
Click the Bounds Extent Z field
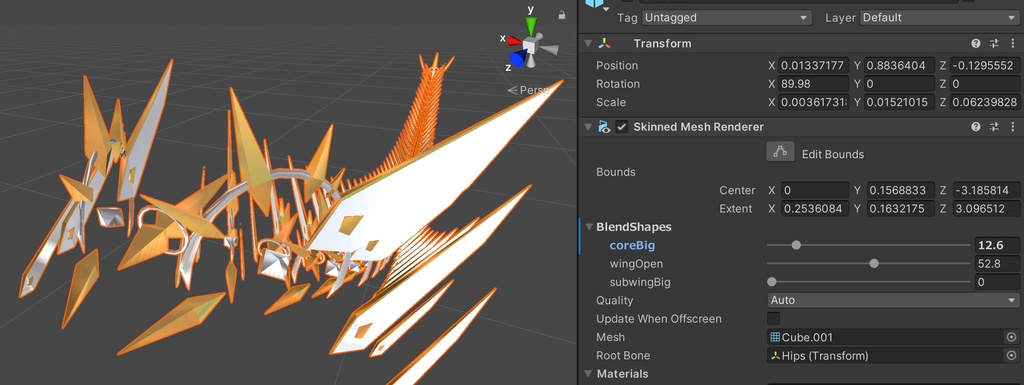coord(987,209)
